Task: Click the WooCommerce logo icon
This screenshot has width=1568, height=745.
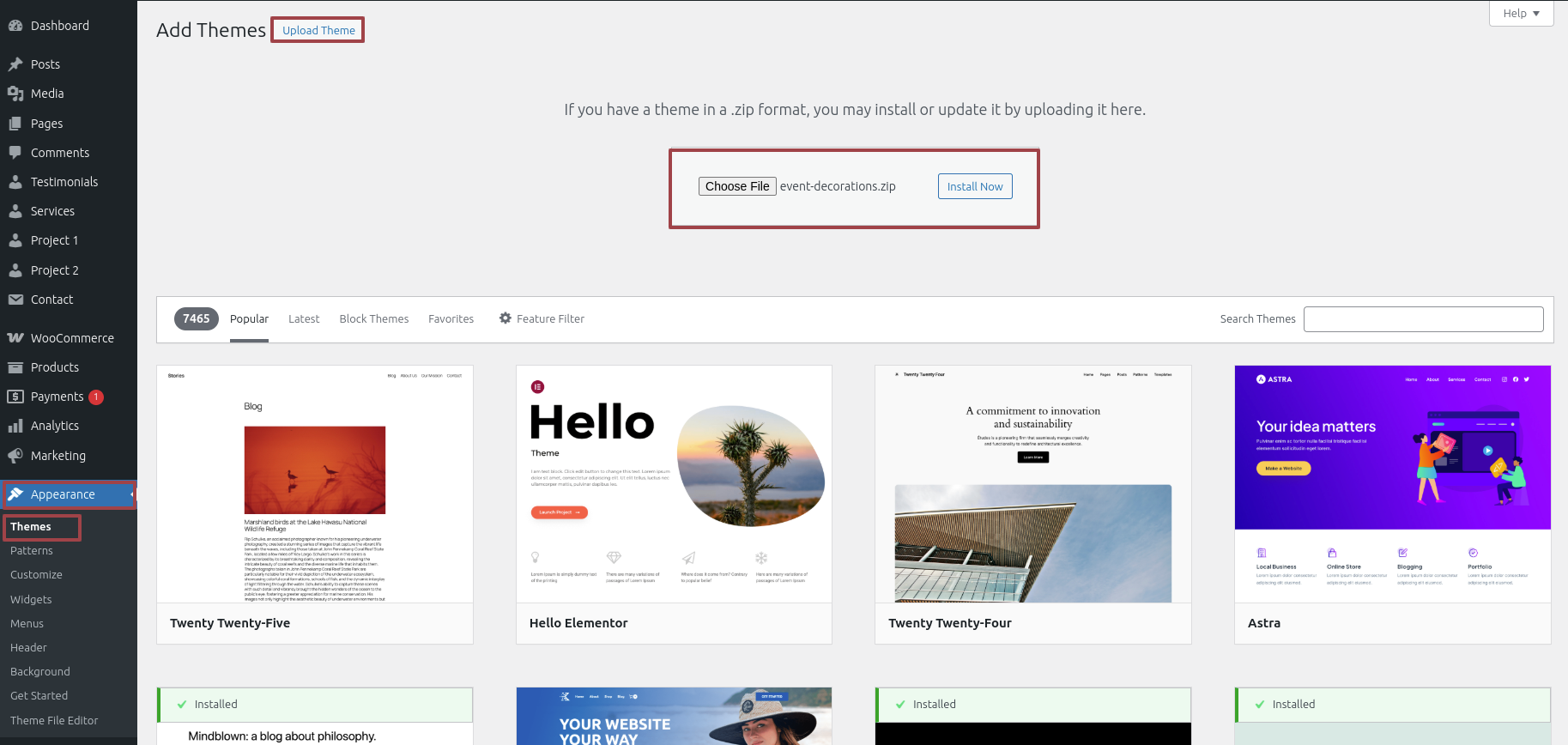Action: [15, 338]
